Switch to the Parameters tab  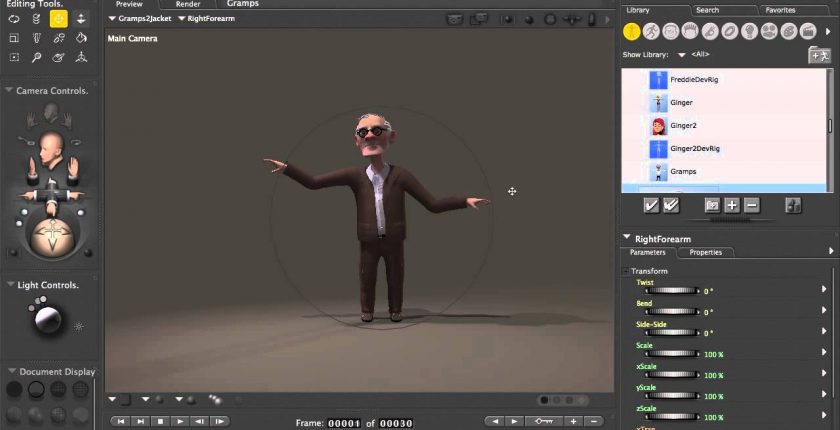[x=648, y=252]
